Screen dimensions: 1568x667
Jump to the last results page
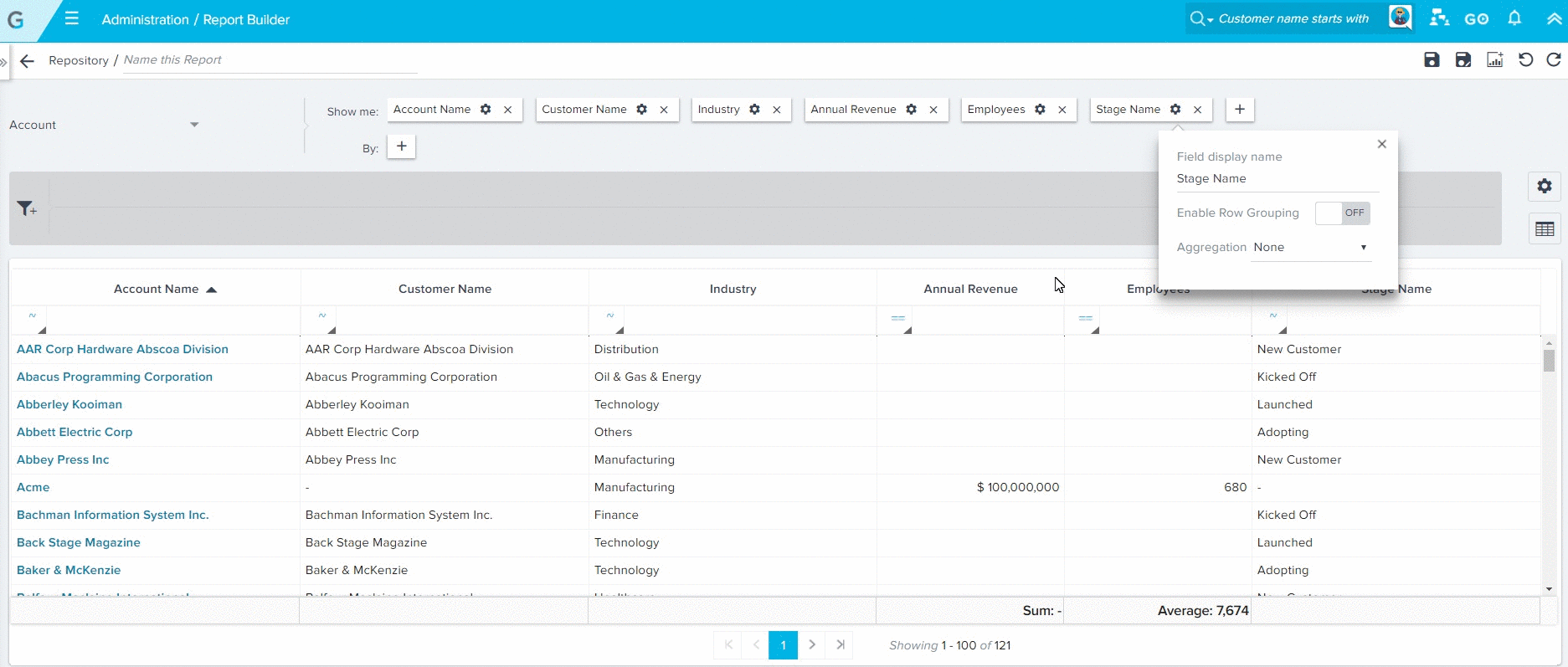tap(841, 644)
